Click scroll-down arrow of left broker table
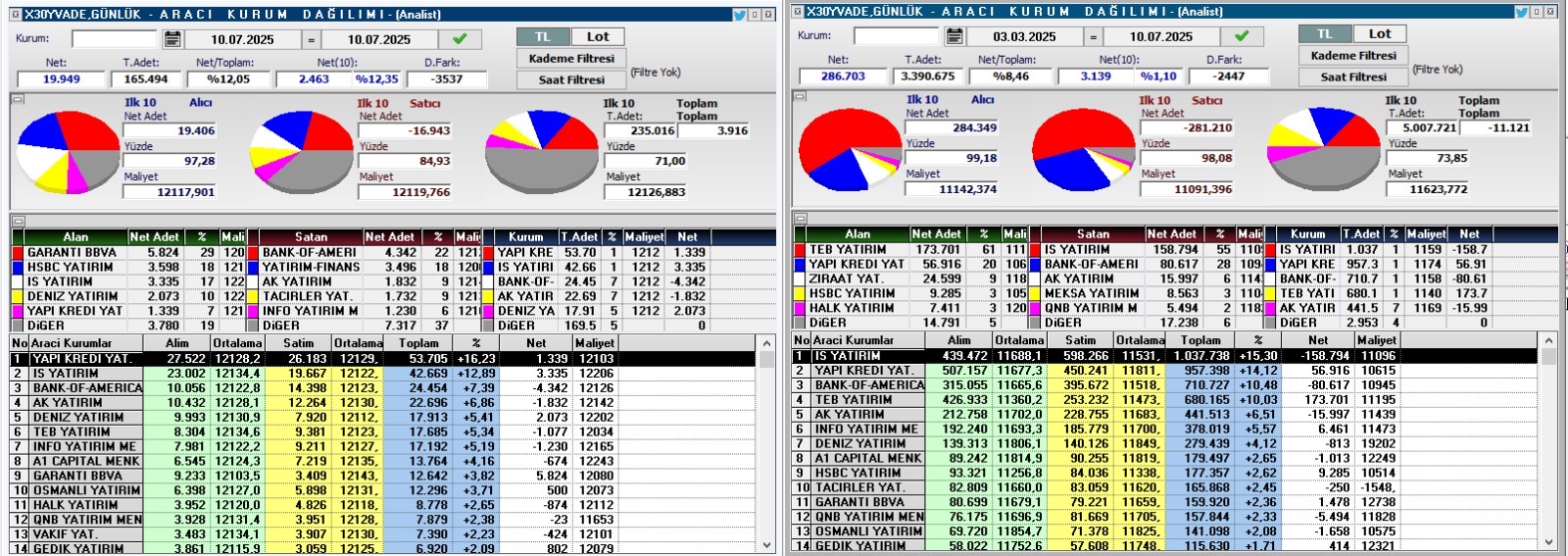Image resolution: width=1568 pixels, height=556 pixels. pos(766,545)
